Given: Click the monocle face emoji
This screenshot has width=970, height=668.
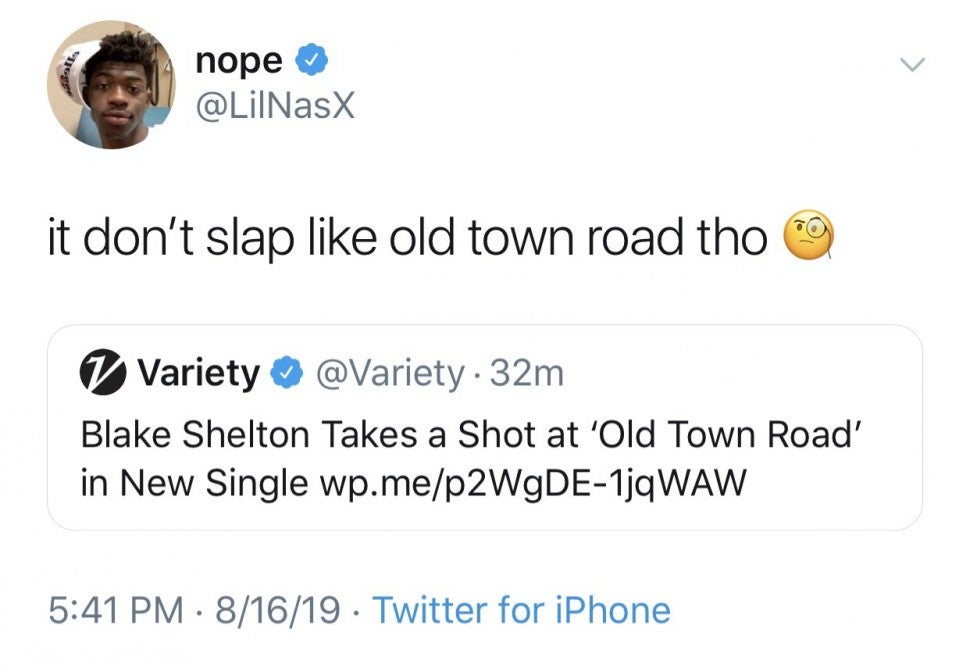Looking at the screenshot, I should click(810, 237).
